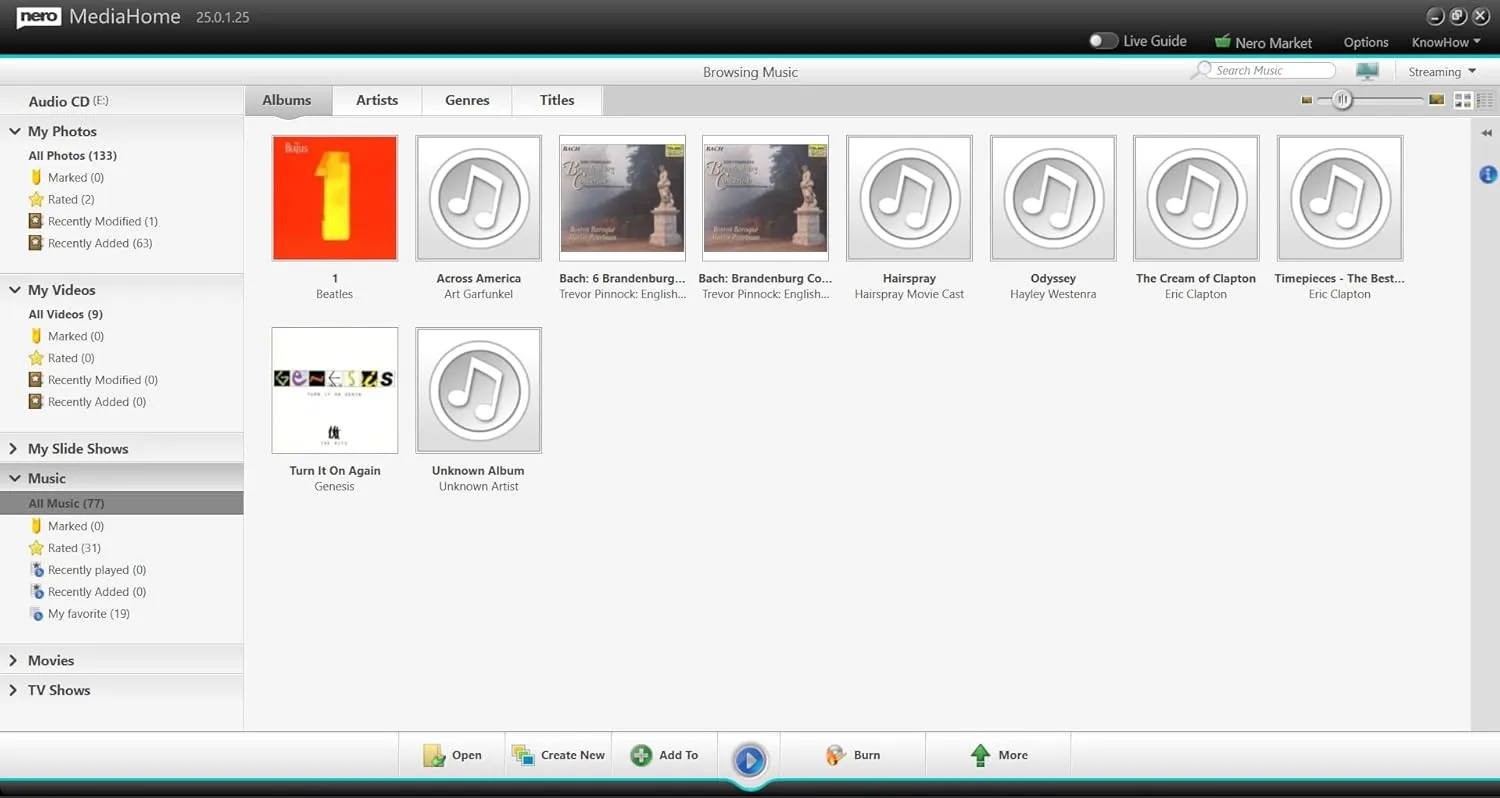Click the blue info icon on the right edge
1500x798 pixels.
coord(1487,174)
